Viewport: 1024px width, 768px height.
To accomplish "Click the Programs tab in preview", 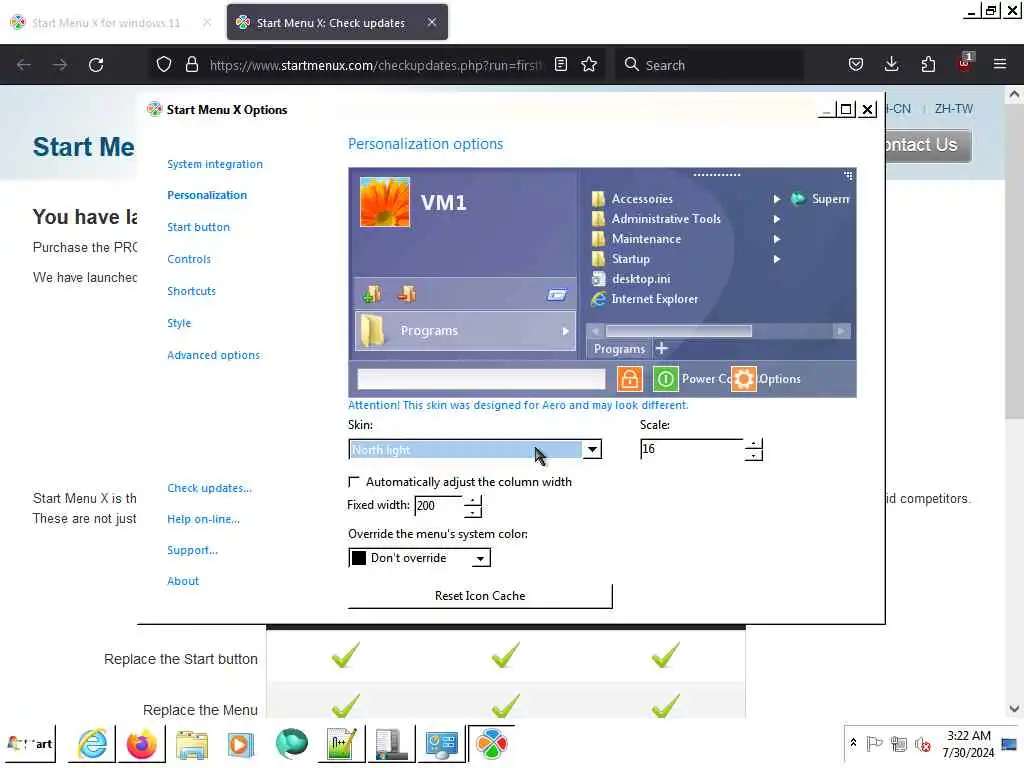I will (619, 349).
